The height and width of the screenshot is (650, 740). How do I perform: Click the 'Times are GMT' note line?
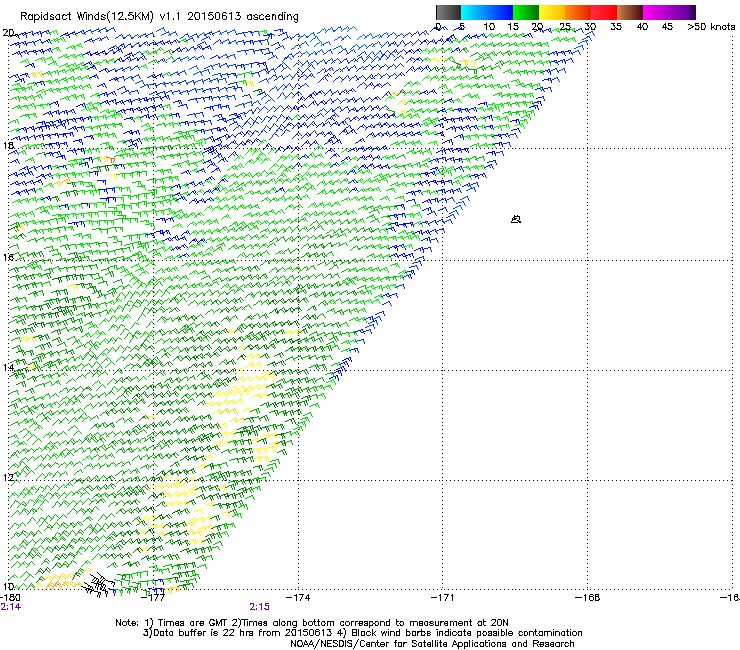coord(312,623)
